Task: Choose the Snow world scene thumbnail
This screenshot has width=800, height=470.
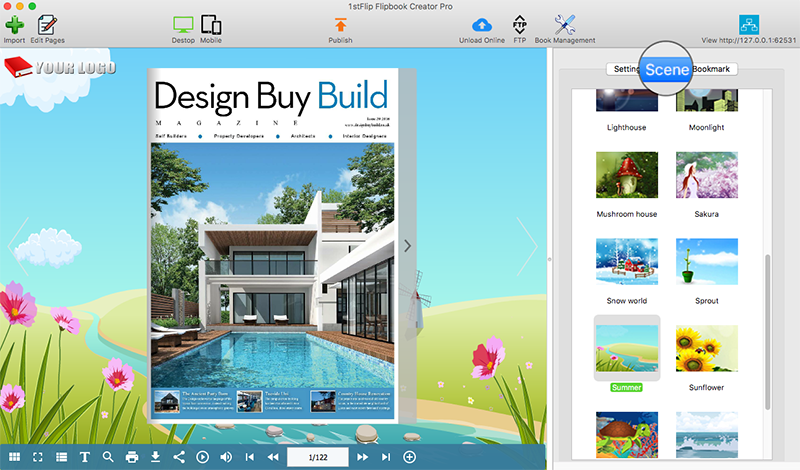Action: [x=627, y=261]
